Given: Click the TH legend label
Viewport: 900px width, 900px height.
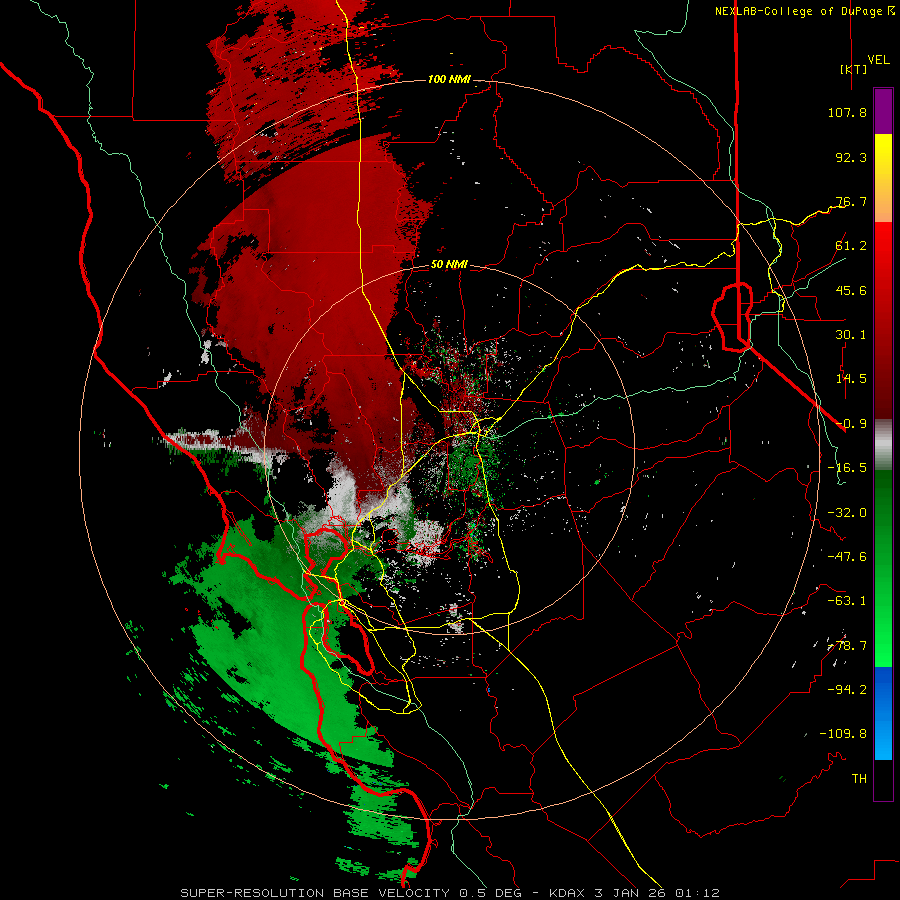Looking at the screenshot, I should tap(859, 779).
